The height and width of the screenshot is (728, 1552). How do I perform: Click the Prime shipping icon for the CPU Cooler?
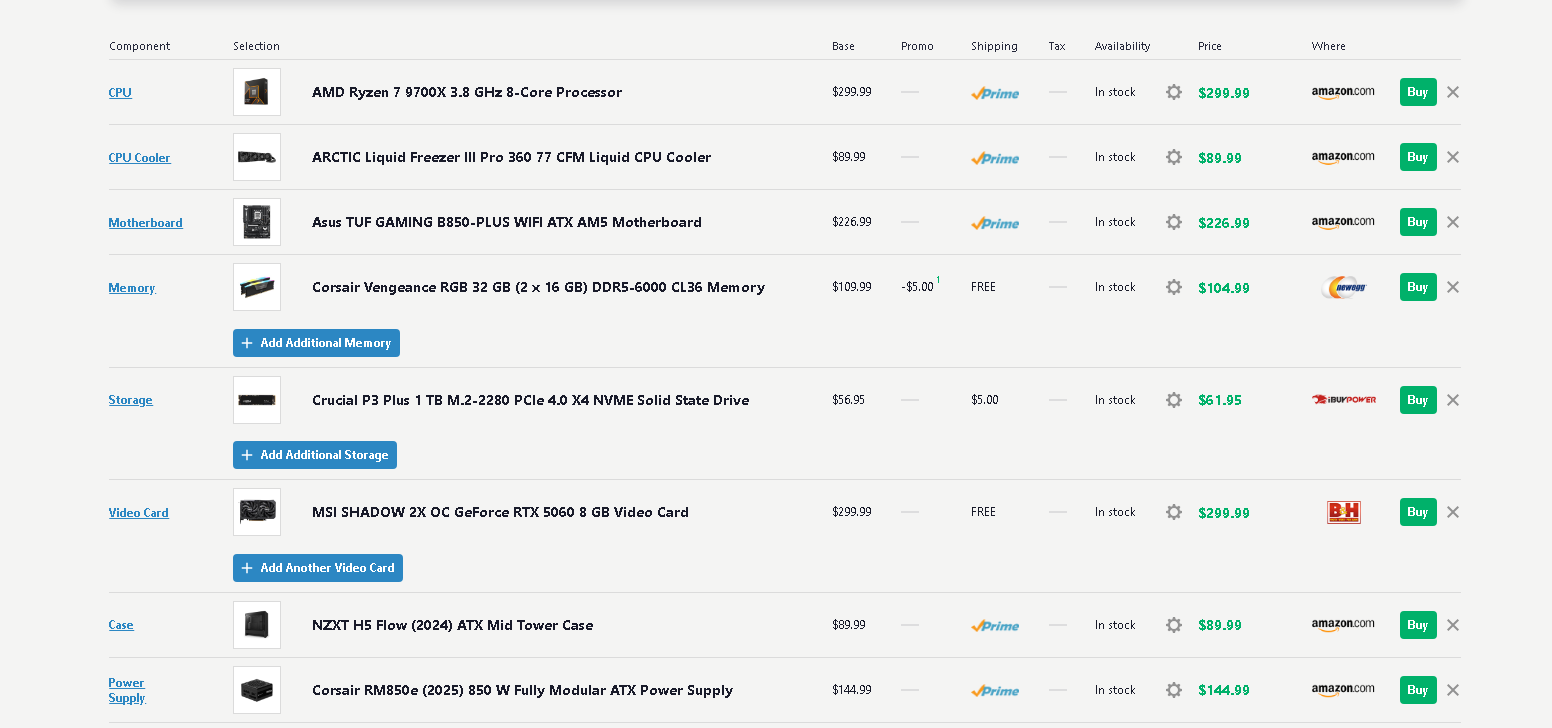[x=995, y=158]
